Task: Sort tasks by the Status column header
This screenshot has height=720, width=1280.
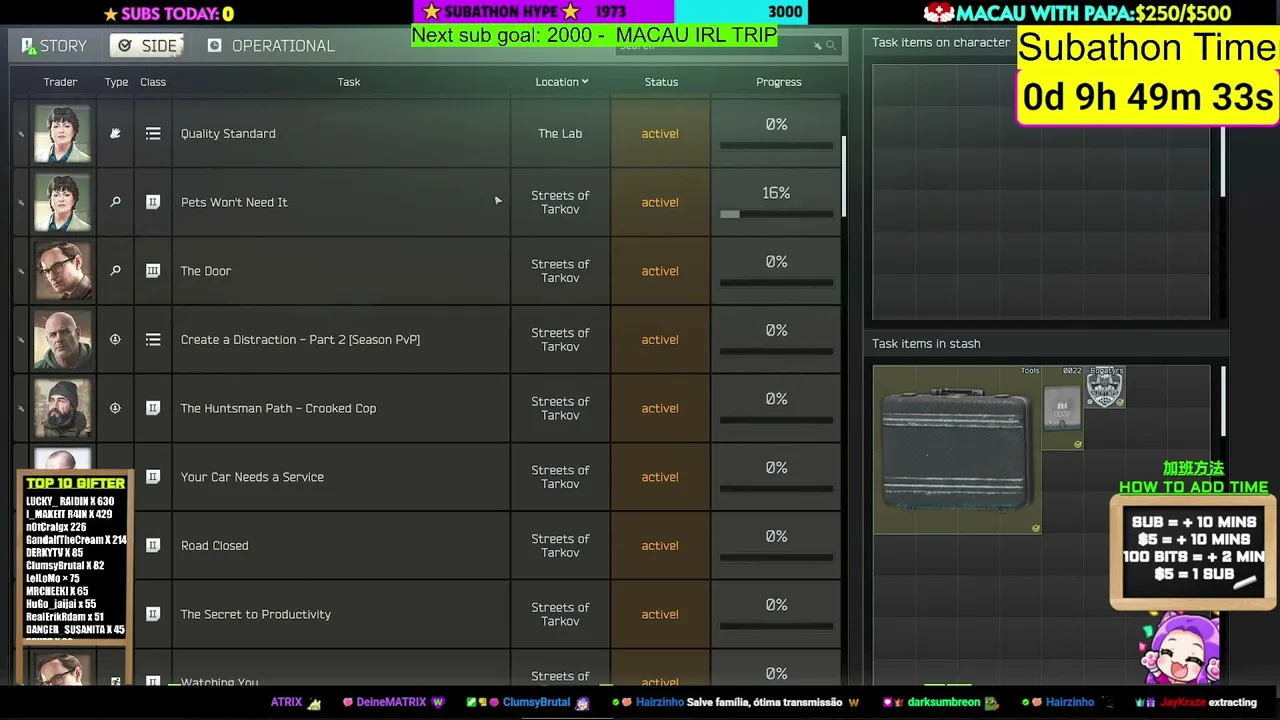Action: pyautogui.click(x=661, y=82)
